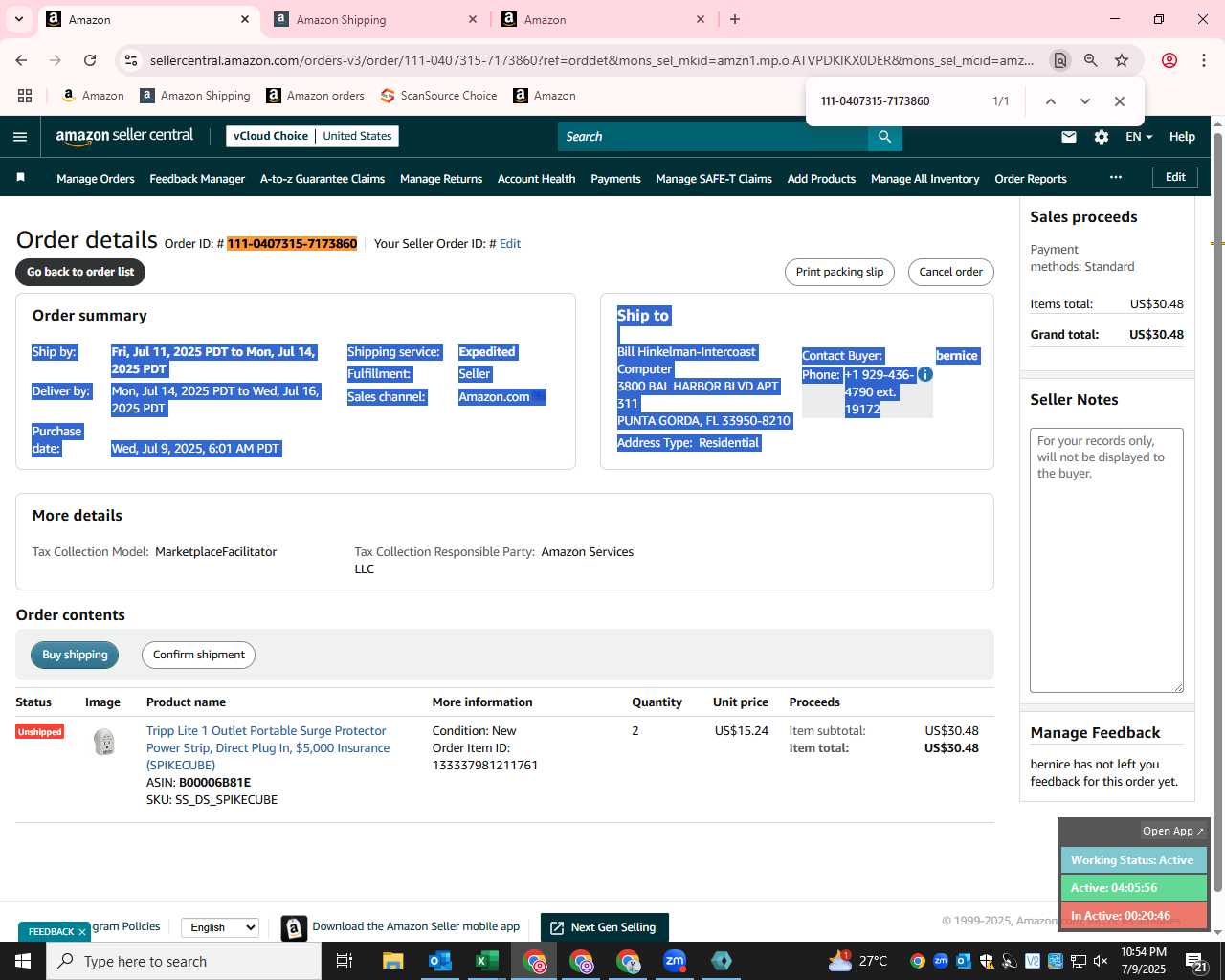Open the Chrome profile icon
Image resolution: width=1225 pixels, height=980 pixels.
click(1169, 60)
